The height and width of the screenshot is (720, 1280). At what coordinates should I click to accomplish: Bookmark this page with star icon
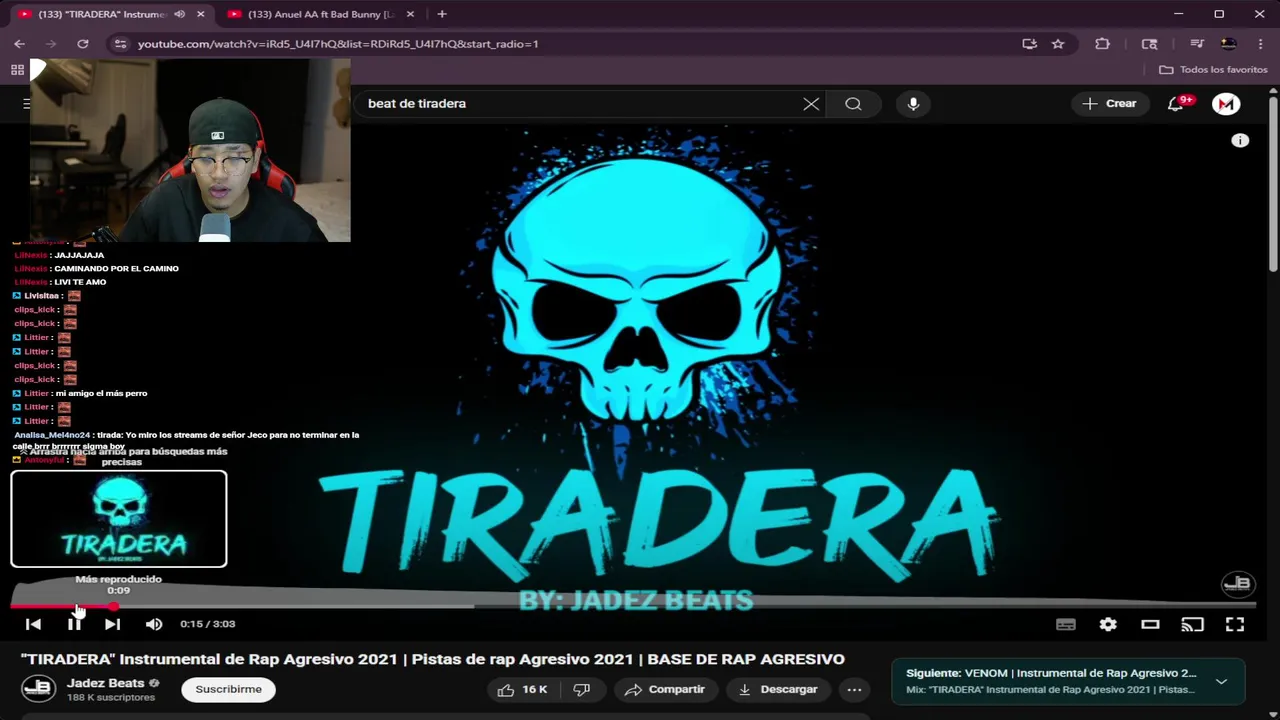[x=1058, y=44]
